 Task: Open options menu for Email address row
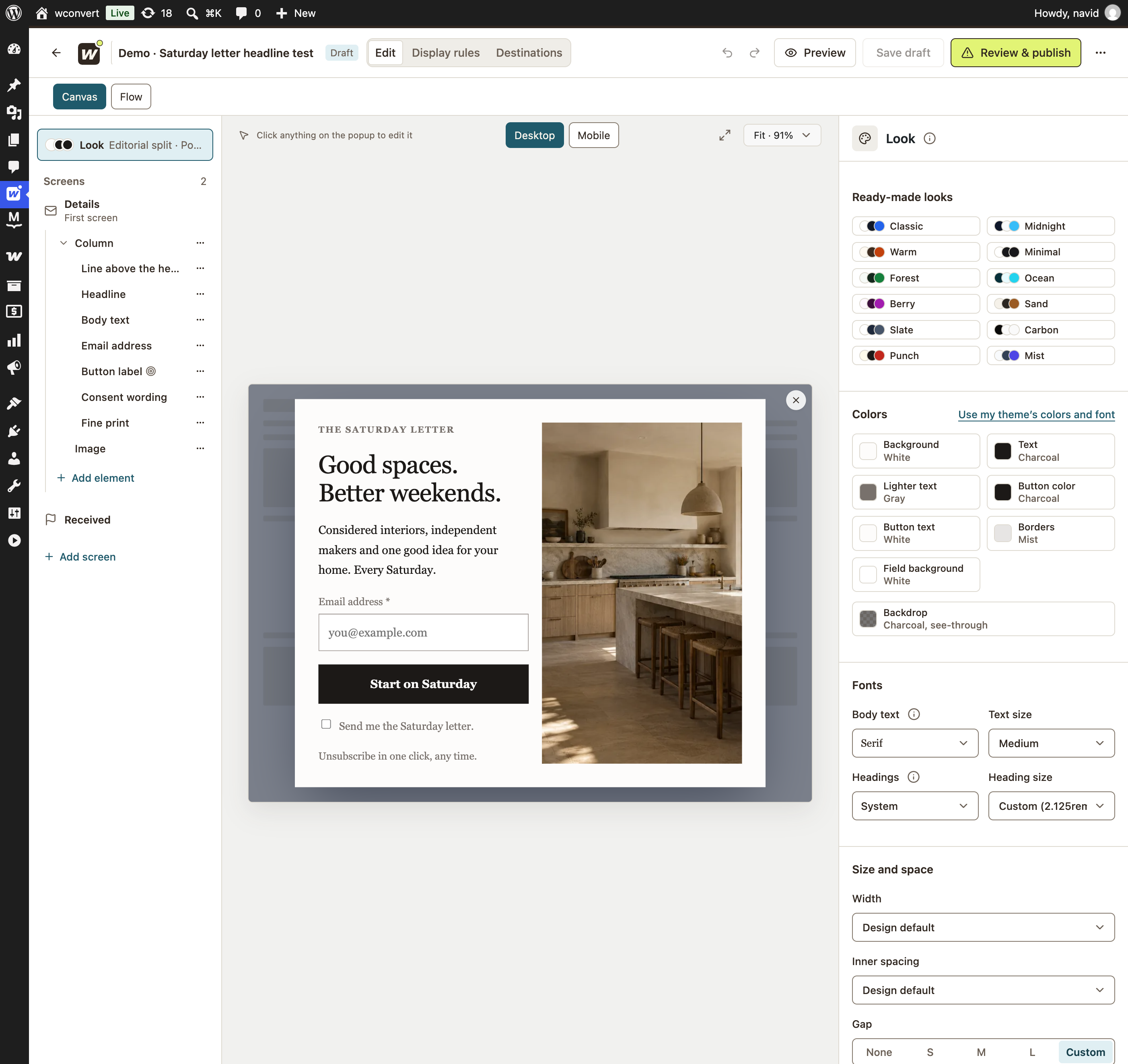200,345
